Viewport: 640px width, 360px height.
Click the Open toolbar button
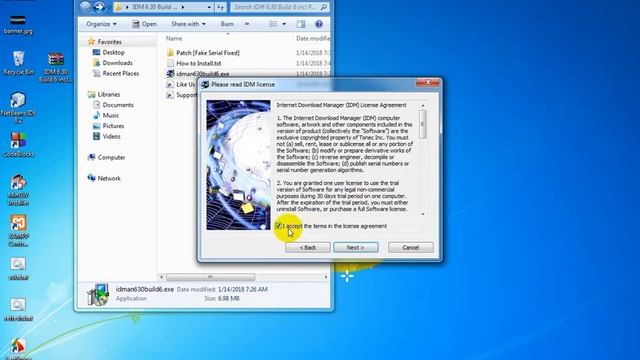point(144,24)
